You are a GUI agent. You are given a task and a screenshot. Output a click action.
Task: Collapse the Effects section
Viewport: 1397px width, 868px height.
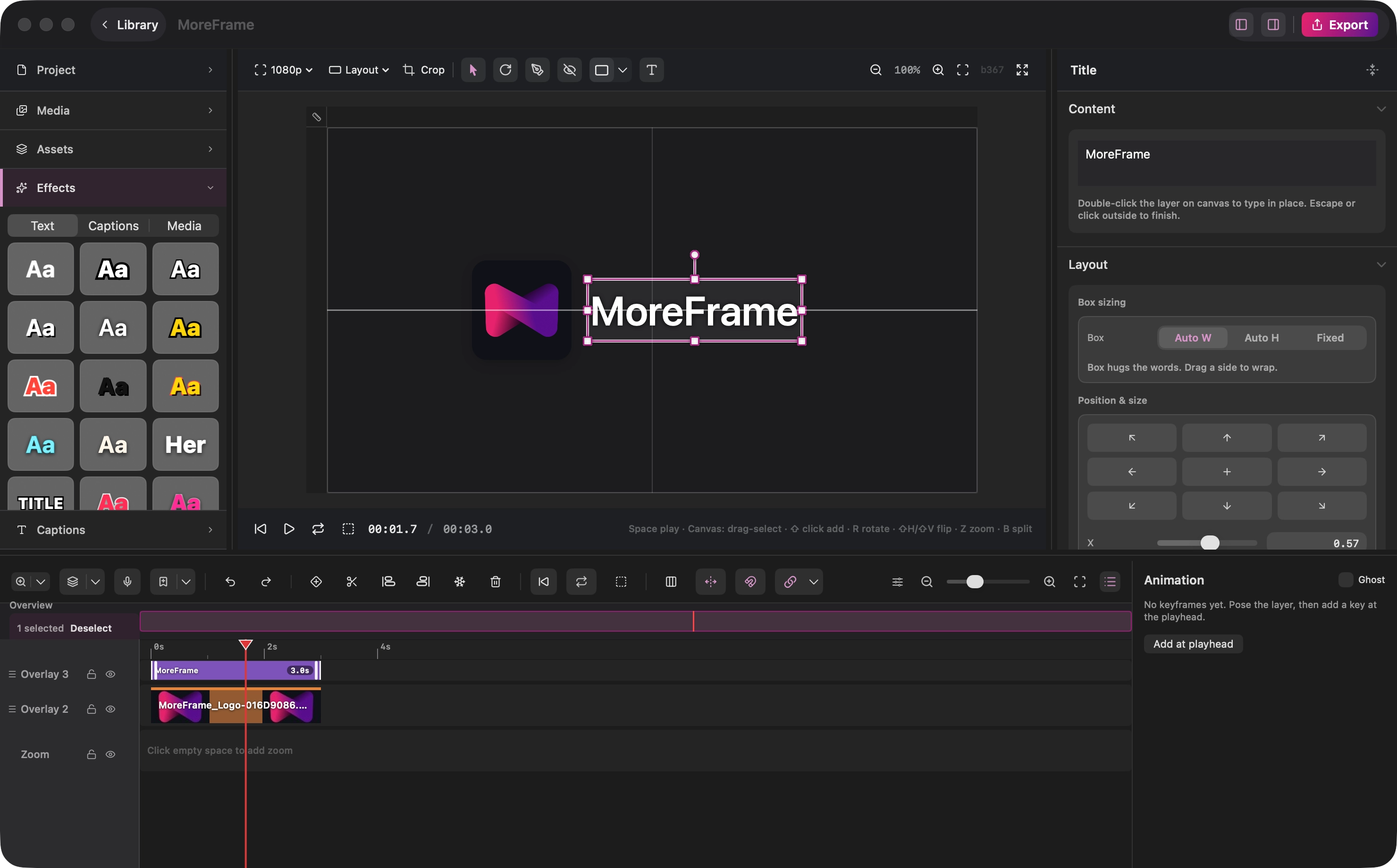[x=114, y=188]
